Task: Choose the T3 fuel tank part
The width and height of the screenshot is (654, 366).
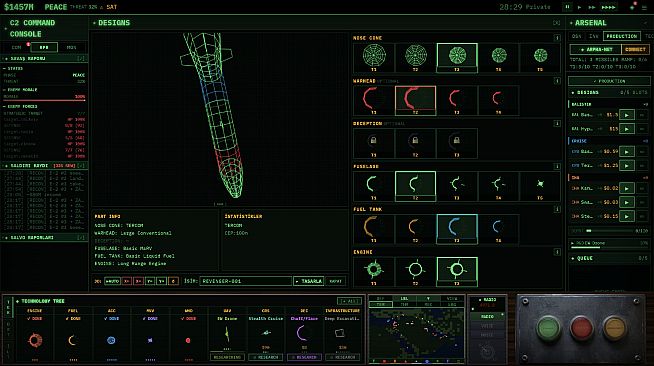Action: click(457, 229)
